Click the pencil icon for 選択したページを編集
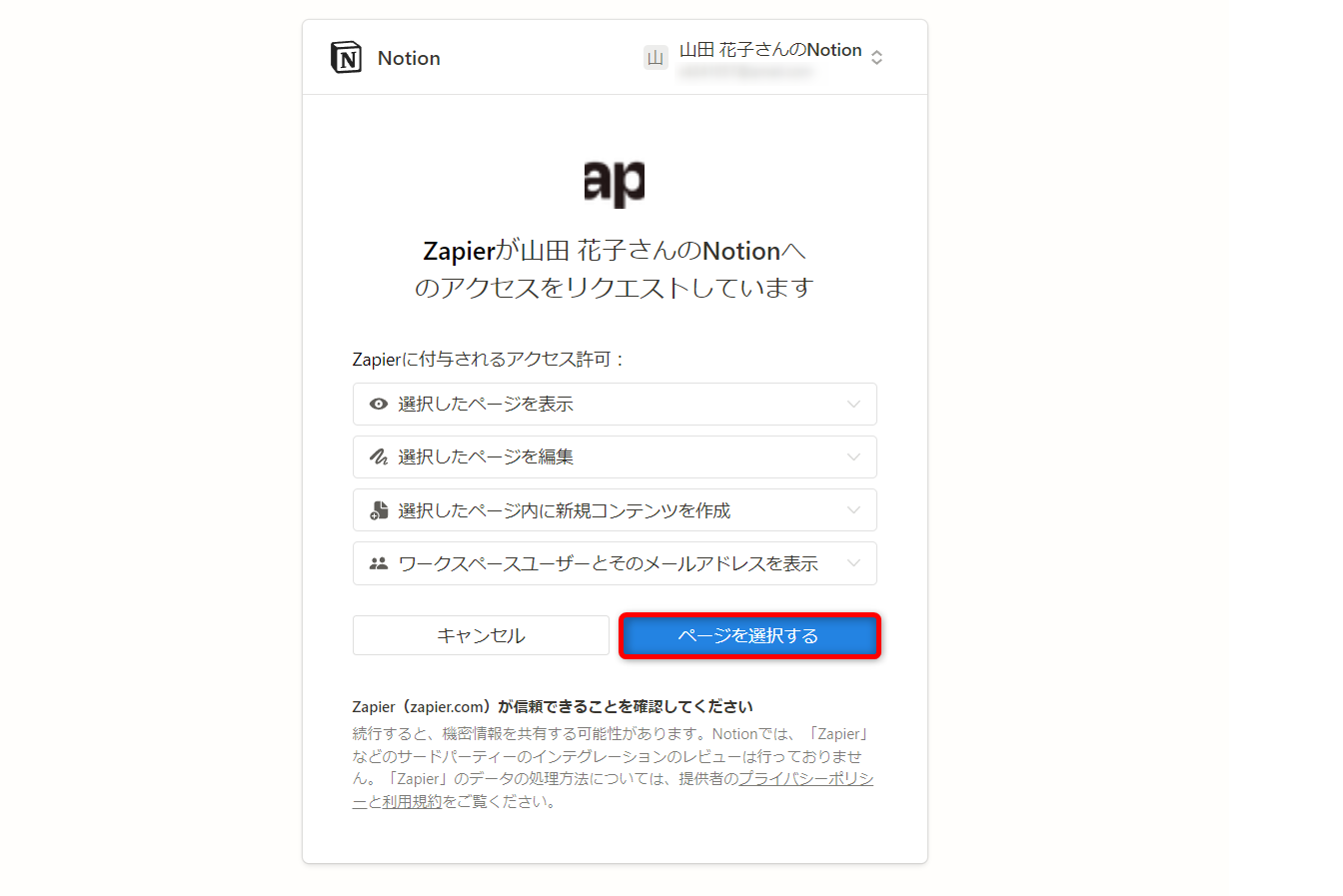The width and height of the screenshot is (1343, 896). [x=379, y=457]
